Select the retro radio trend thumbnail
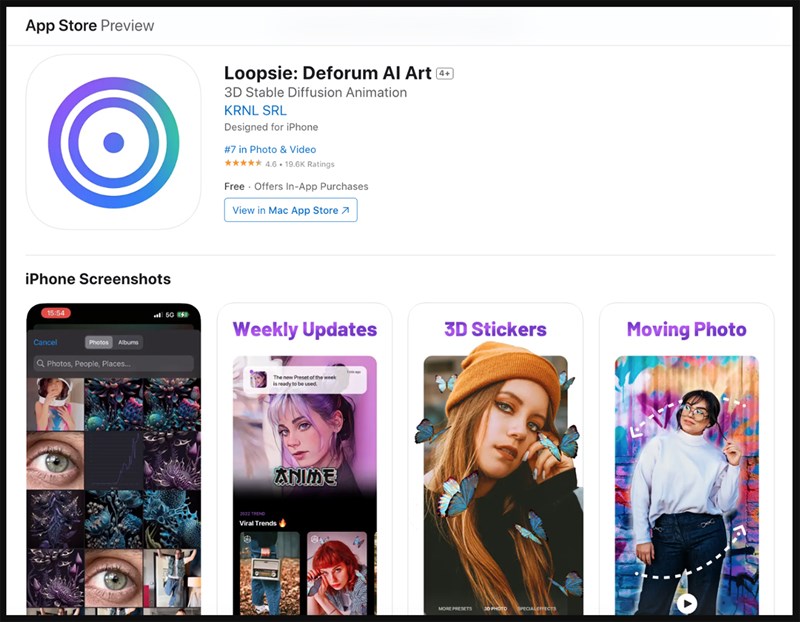Screen dimensions: 800x622 269,574
